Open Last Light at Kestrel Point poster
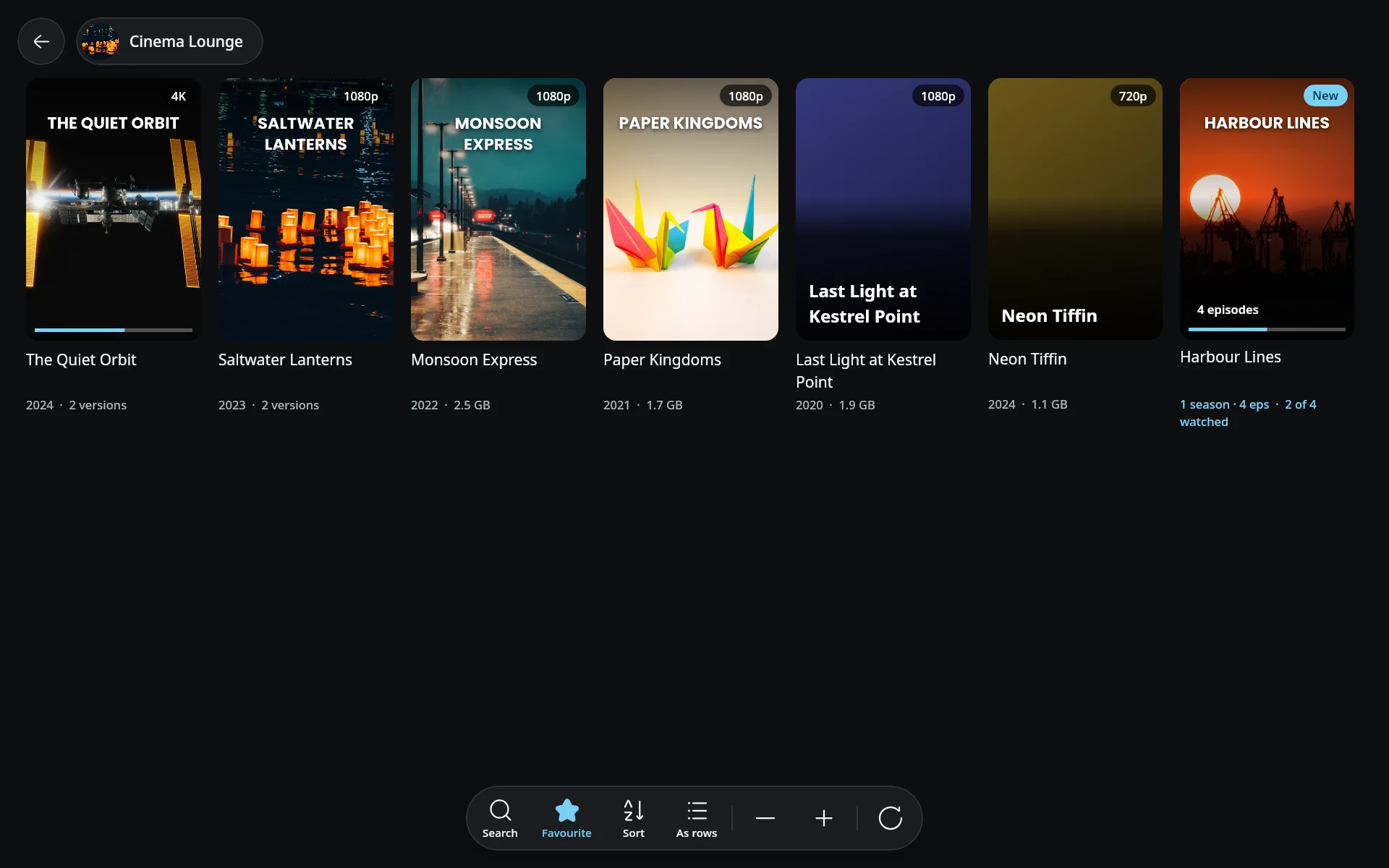 [883, 209]
